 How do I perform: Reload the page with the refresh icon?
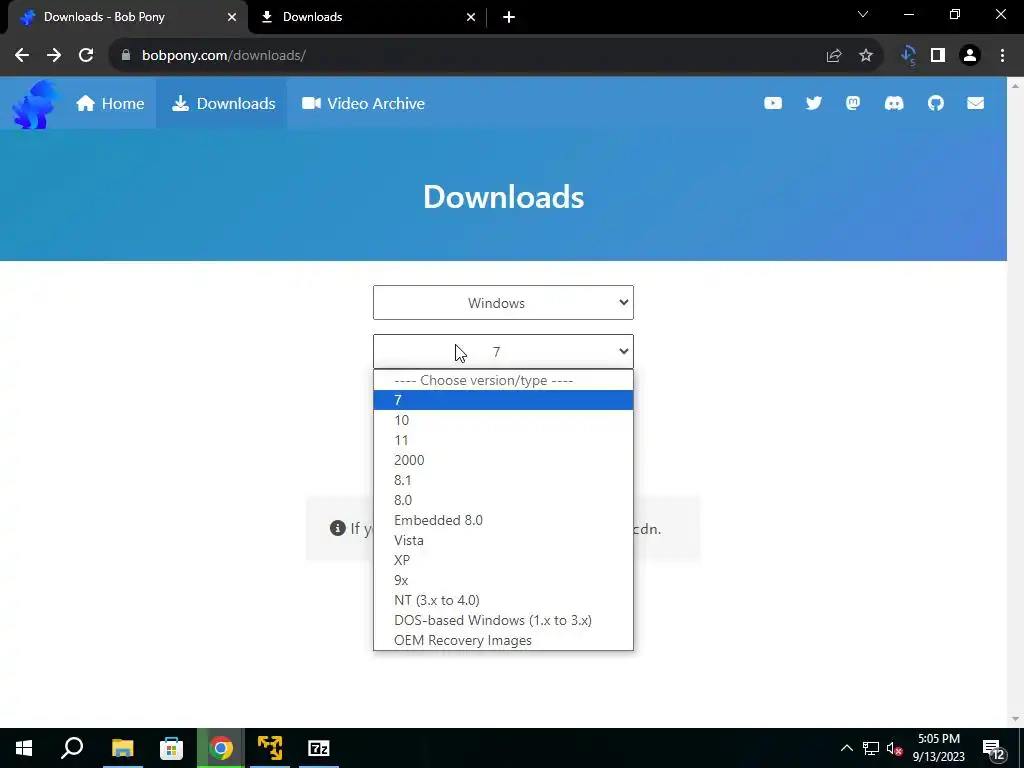[86, 56]
